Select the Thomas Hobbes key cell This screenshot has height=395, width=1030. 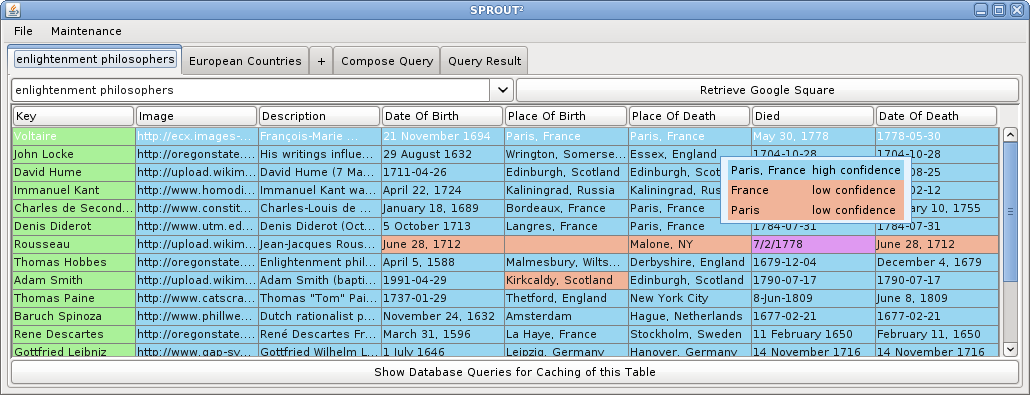74,262
